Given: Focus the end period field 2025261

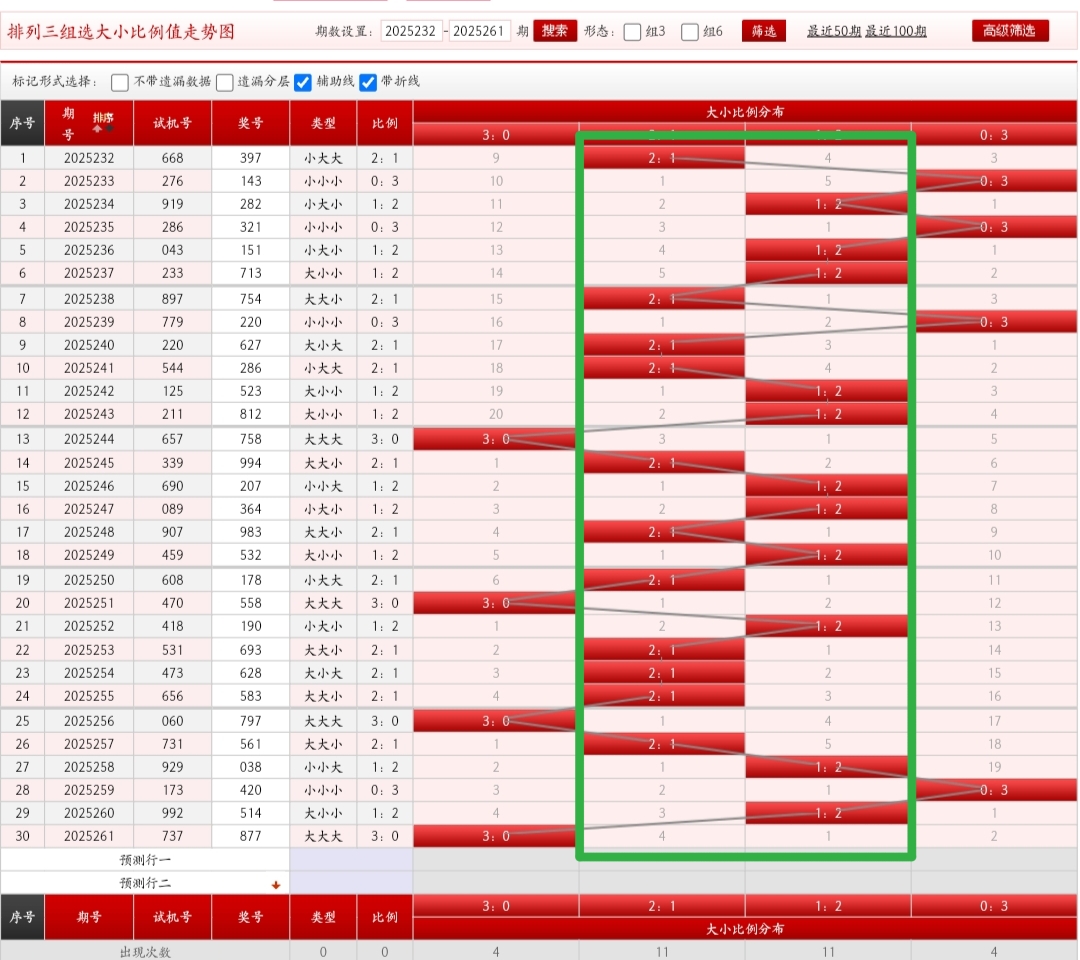Looking at the screenshot, I should pos(480,31).
